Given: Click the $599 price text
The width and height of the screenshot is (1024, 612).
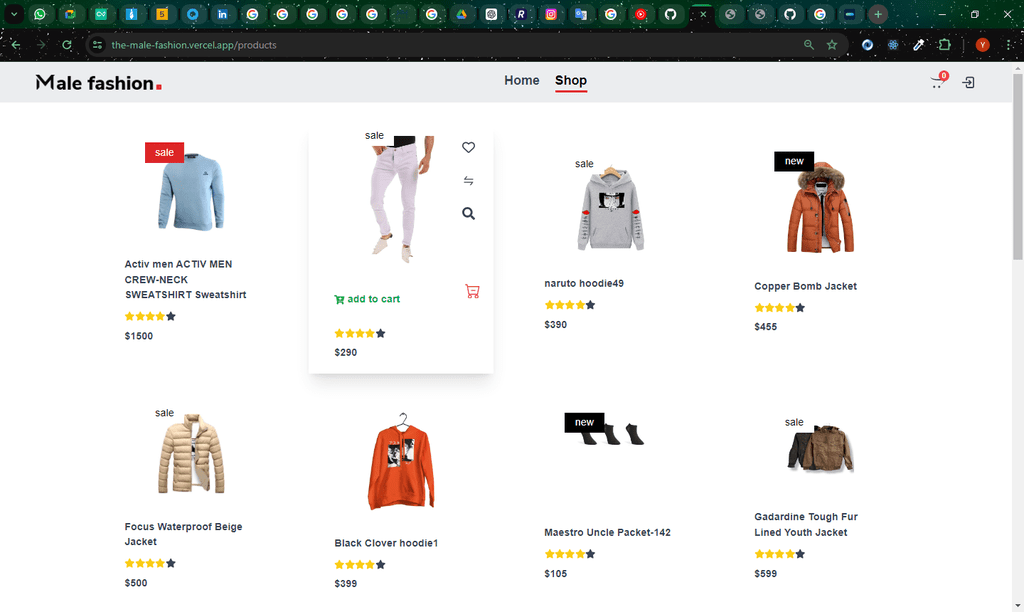Looking at the screenshot, I should (765, 573).
